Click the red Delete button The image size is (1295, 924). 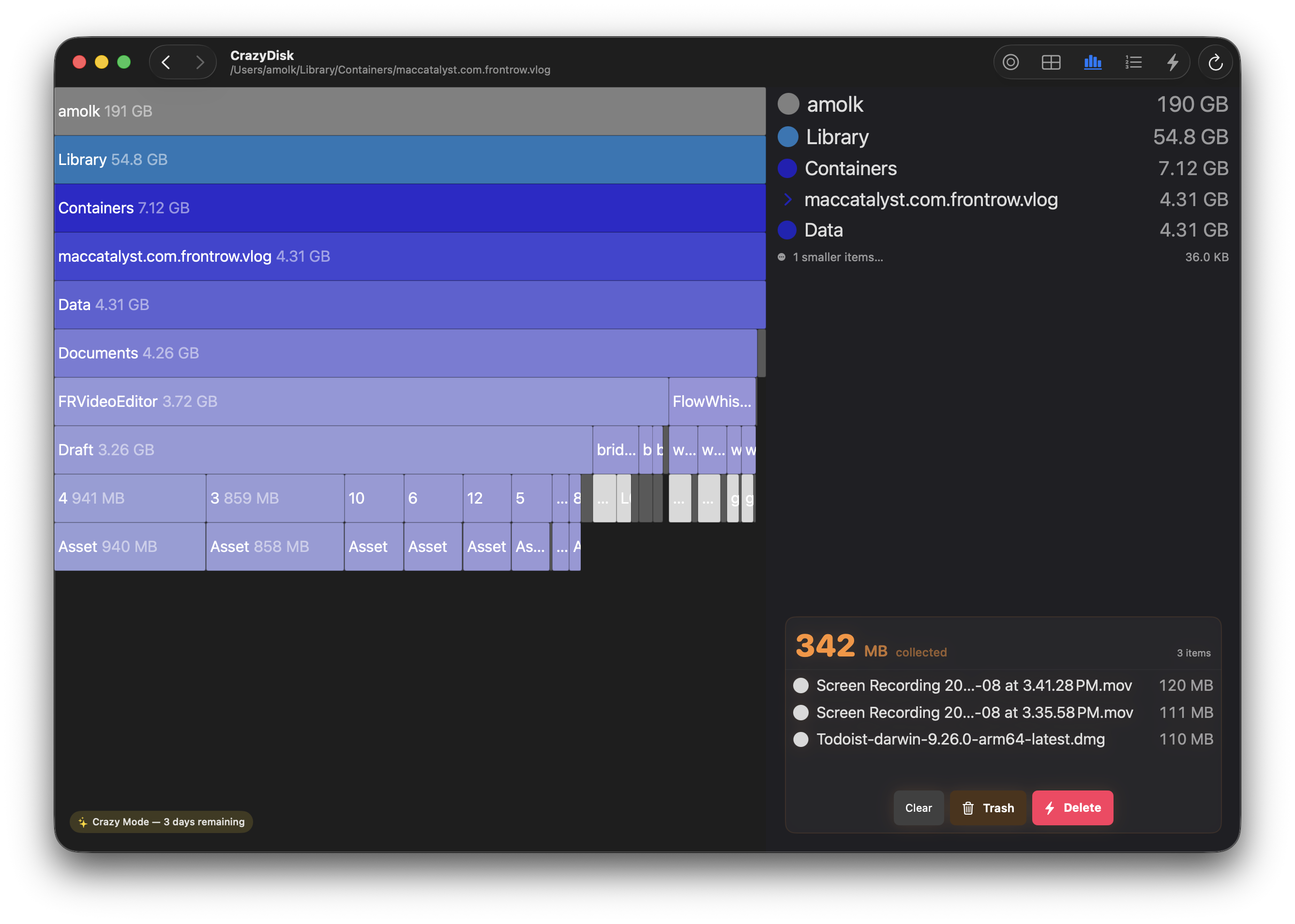coord(1072,808)
